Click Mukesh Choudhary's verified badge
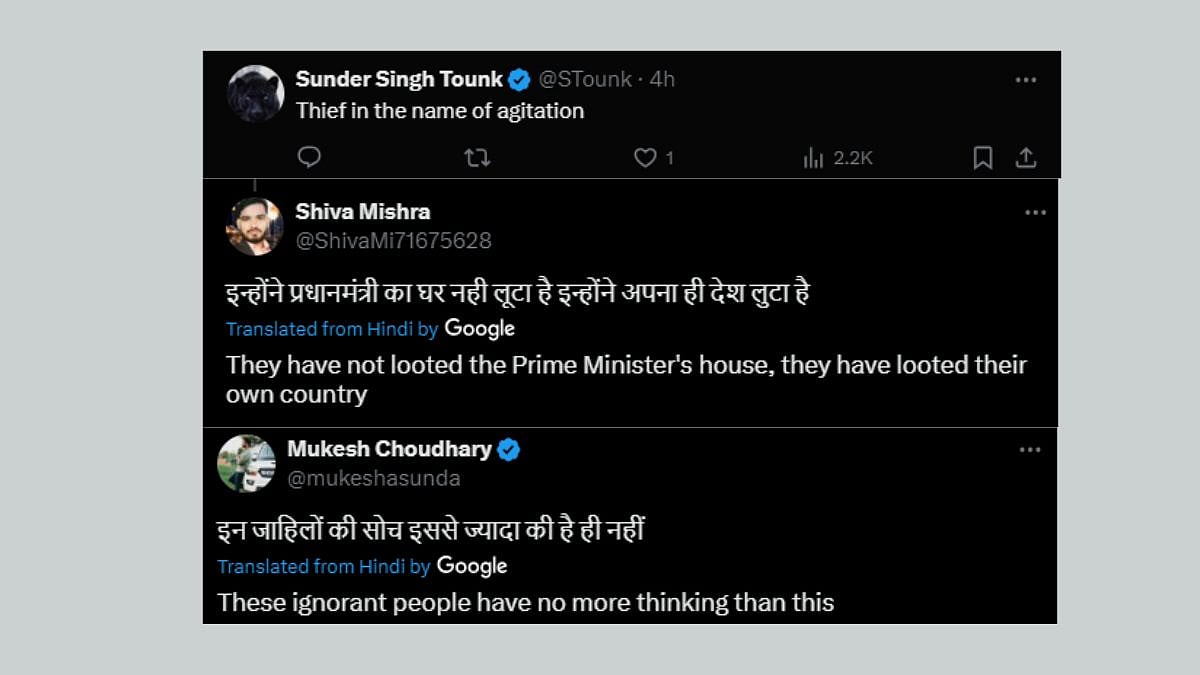 508,450
